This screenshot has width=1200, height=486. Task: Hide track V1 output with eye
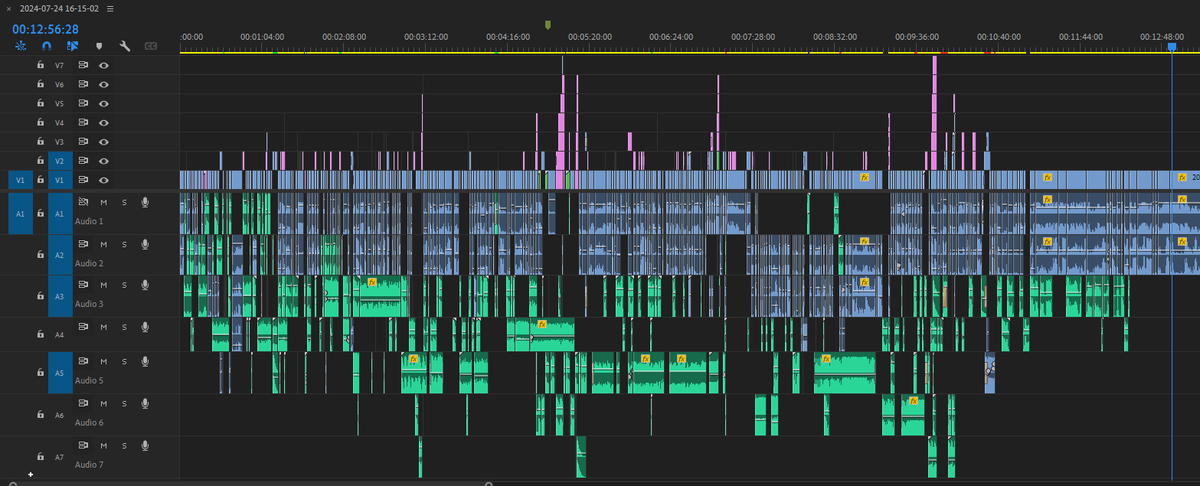point(103,180)
